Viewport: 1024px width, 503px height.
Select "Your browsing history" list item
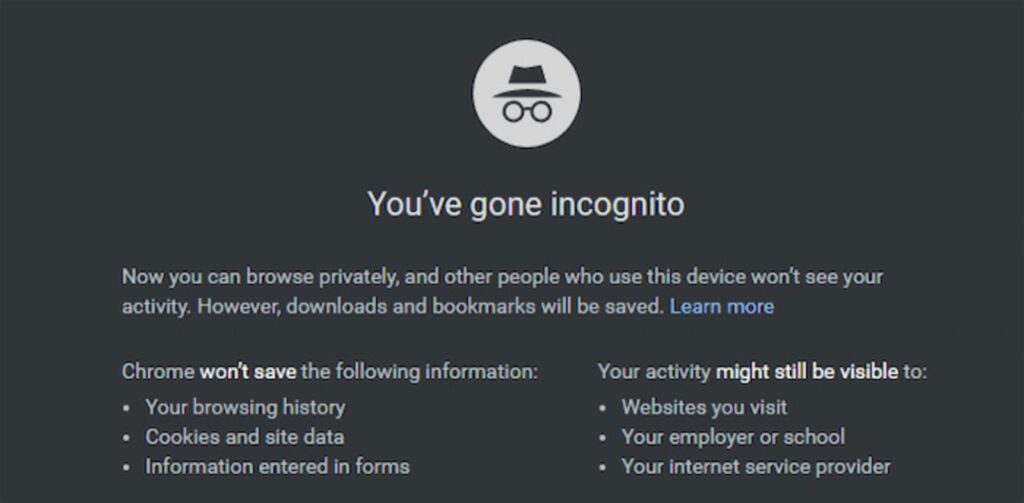tap(245, 407)
